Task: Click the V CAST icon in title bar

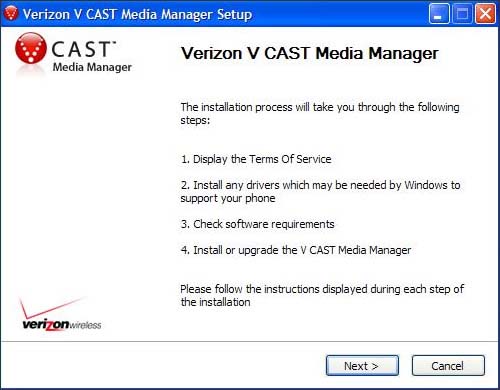Action: 11,14
